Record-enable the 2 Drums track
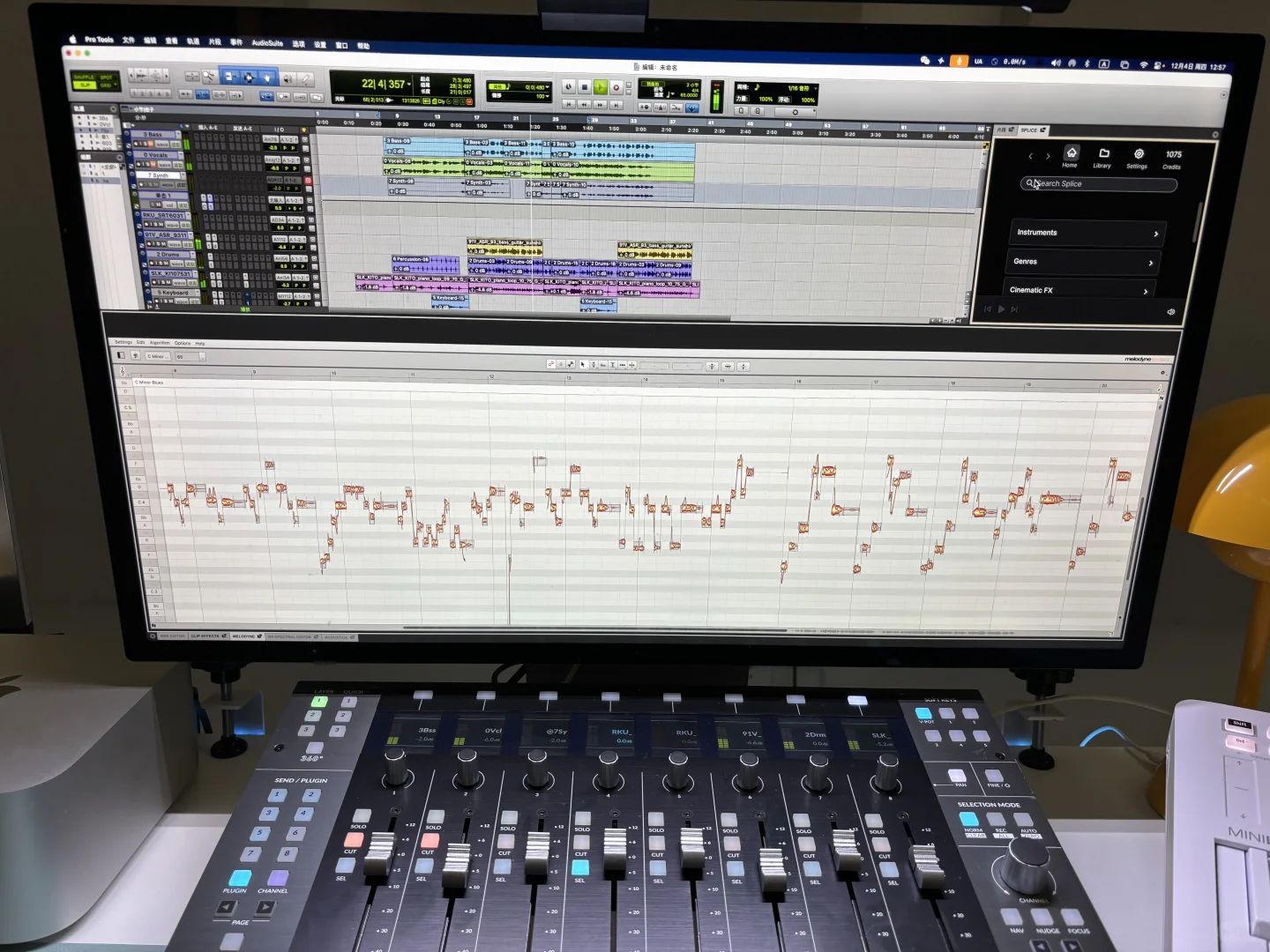Viewport: 1270px width, 952px height. 152,263
